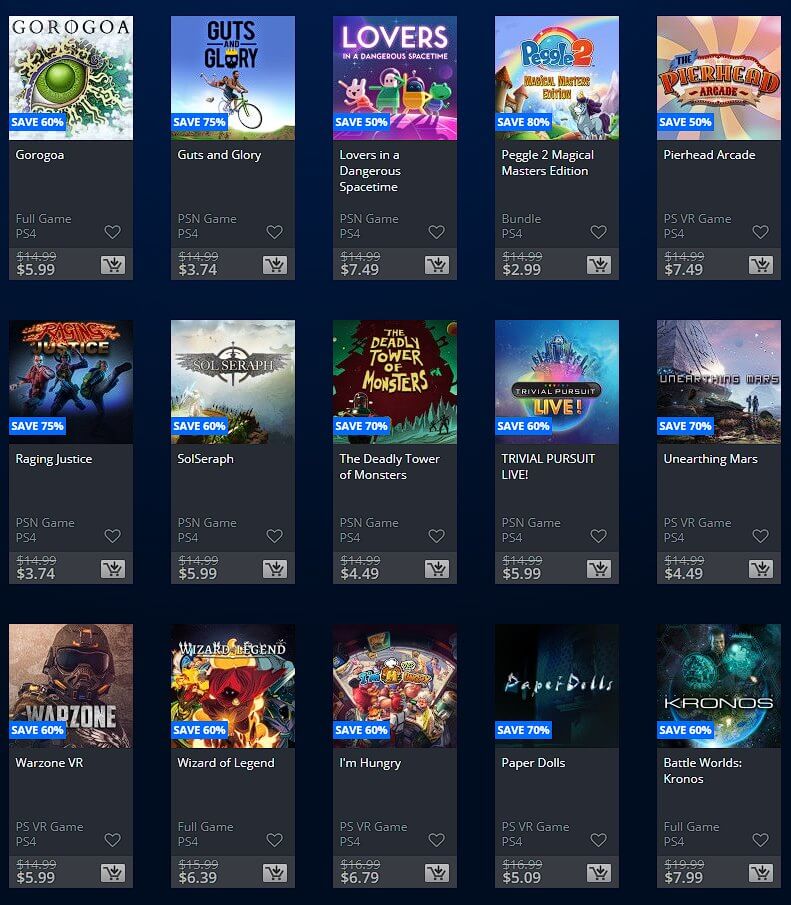
Task: Add Peggle 2 Magical Masters Edition to cart
Action: 599,265
